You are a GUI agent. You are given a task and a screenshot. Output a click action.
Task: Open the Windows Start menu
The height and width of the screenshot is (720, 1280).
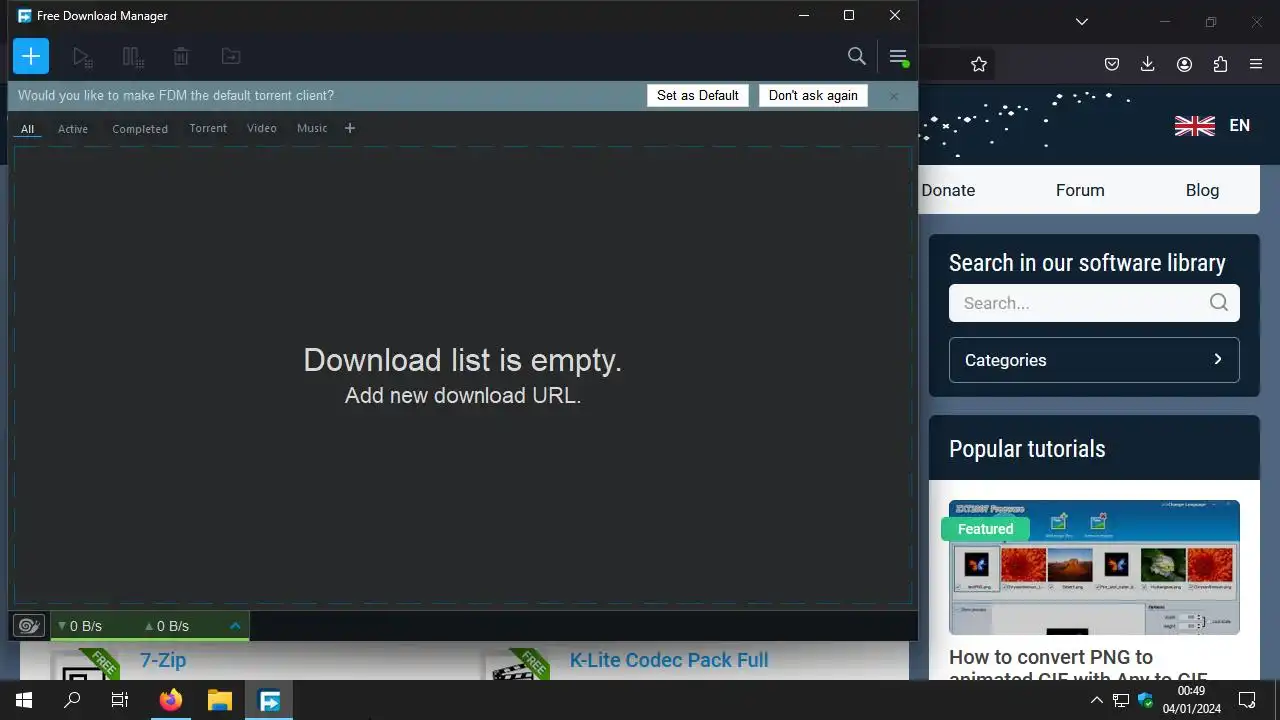pyautogui.click(x=24, y=700)
